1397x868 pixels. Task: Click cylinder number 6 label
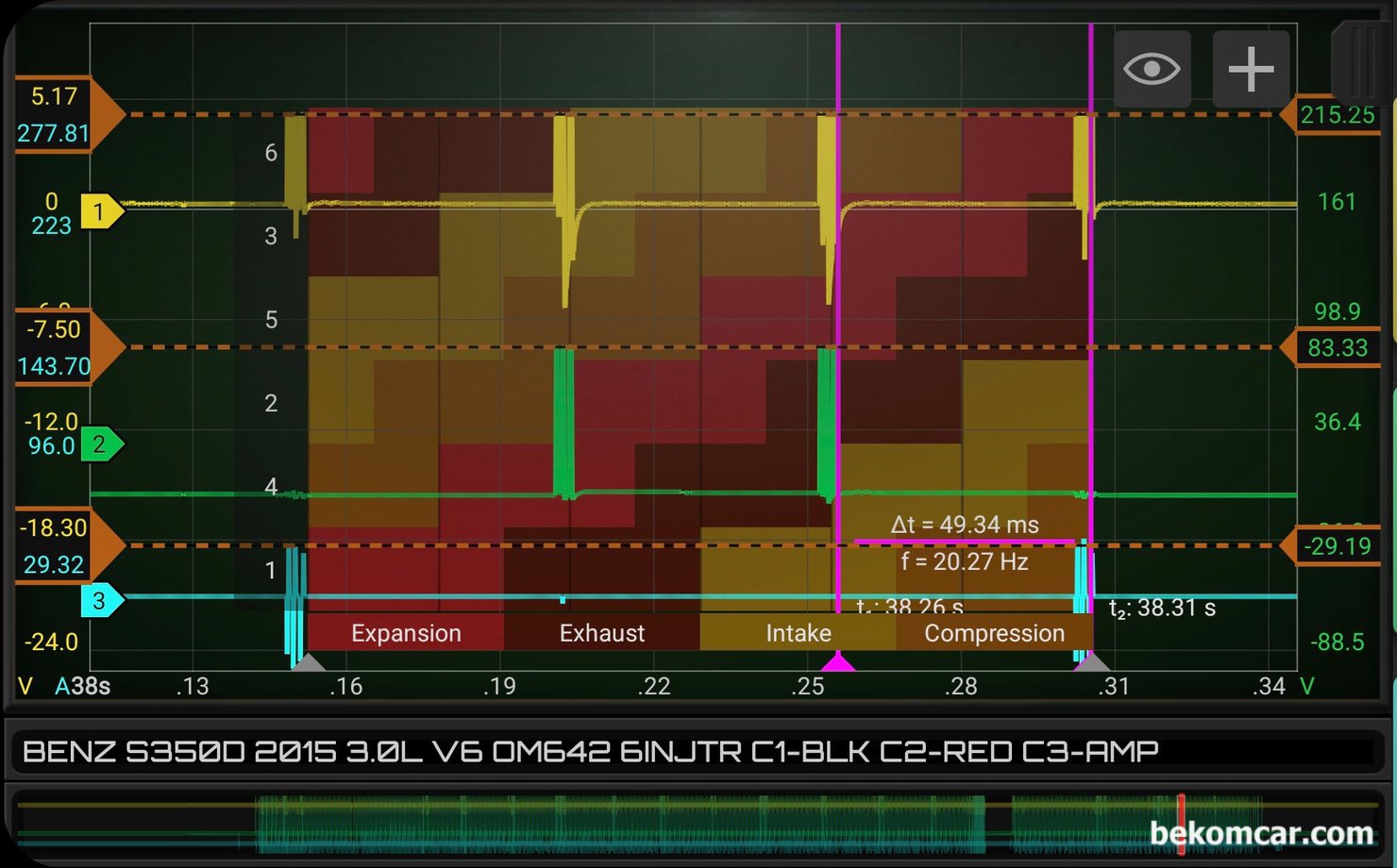(x=271, y=153)
